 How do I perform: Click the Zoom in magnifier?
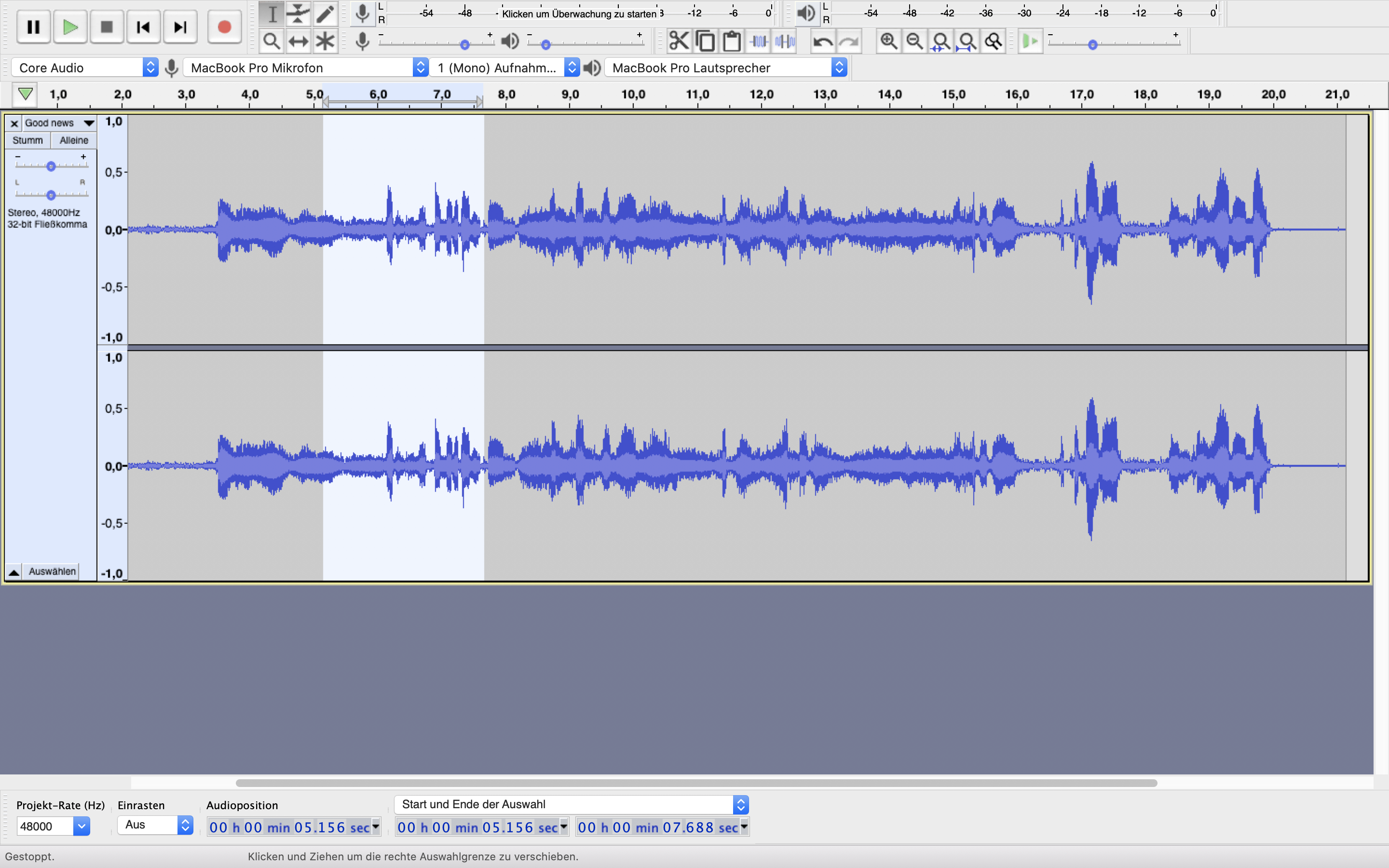pos(888,41)
